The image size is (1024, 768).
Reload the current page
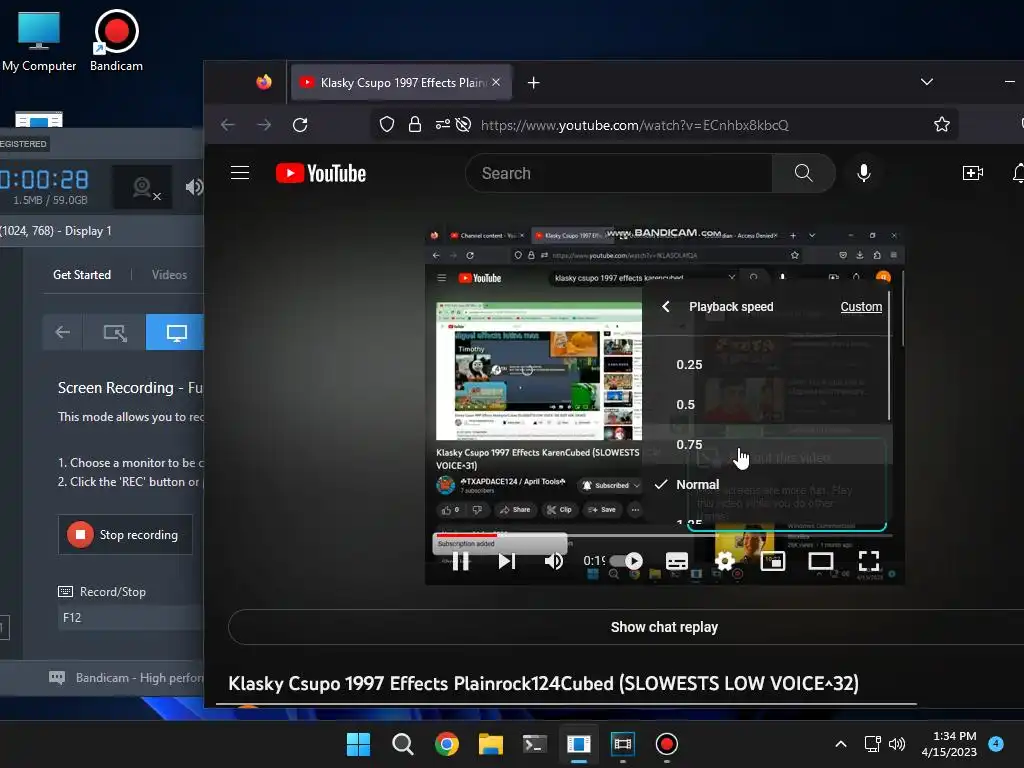point(300,125)
